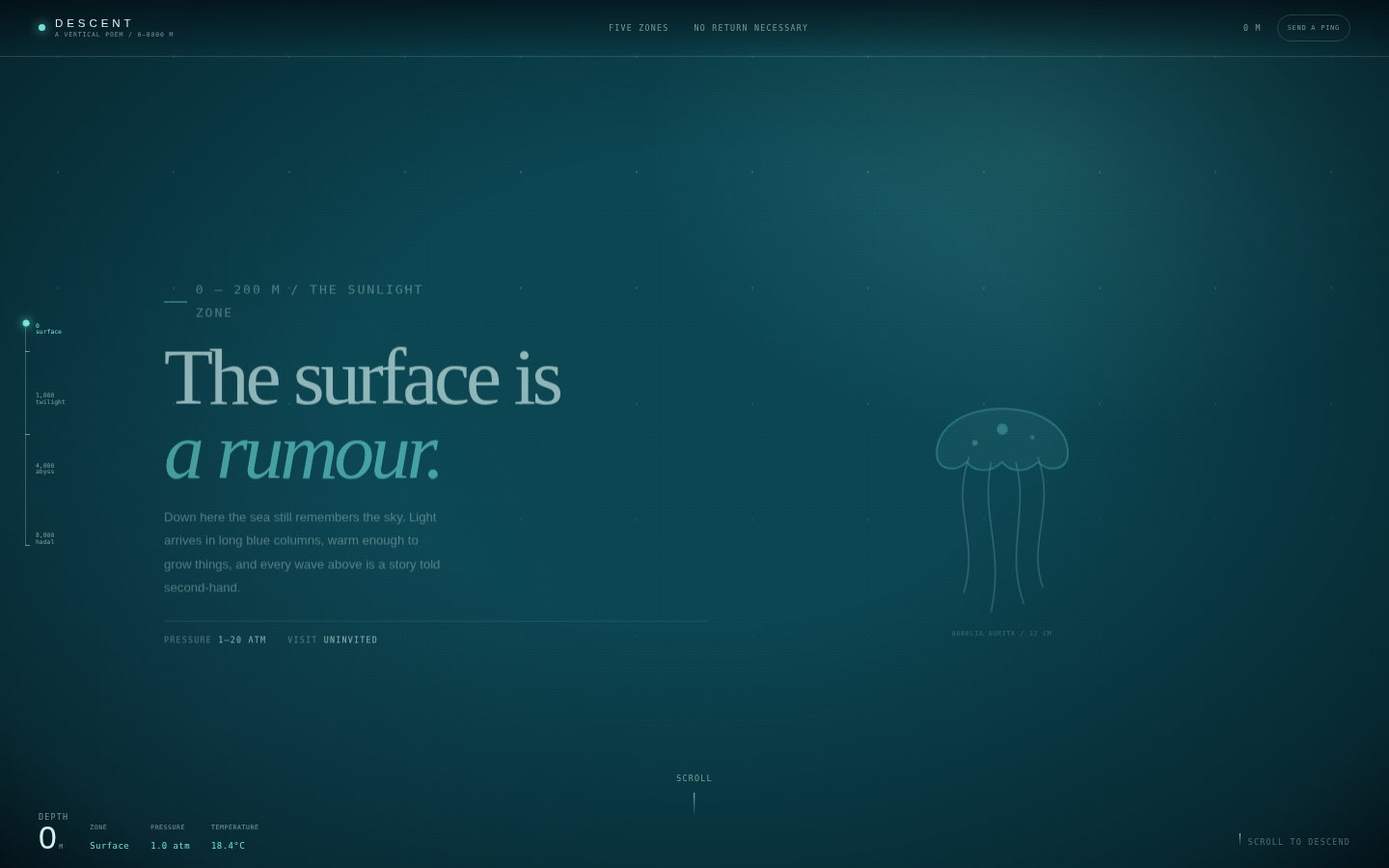Viewport: 1389px width, 868px height.
Task: Click 'A vertical poem / 0–8000 m' subtitle
Action: 114,35
